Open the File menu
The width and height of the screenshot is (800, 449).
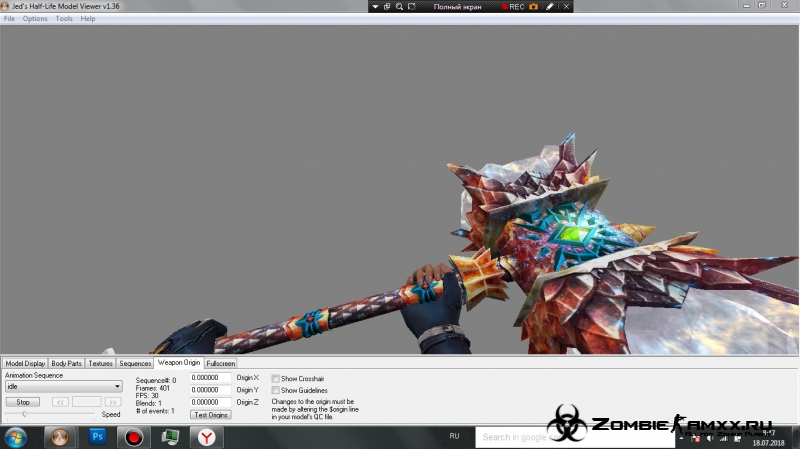coord(9,18)
